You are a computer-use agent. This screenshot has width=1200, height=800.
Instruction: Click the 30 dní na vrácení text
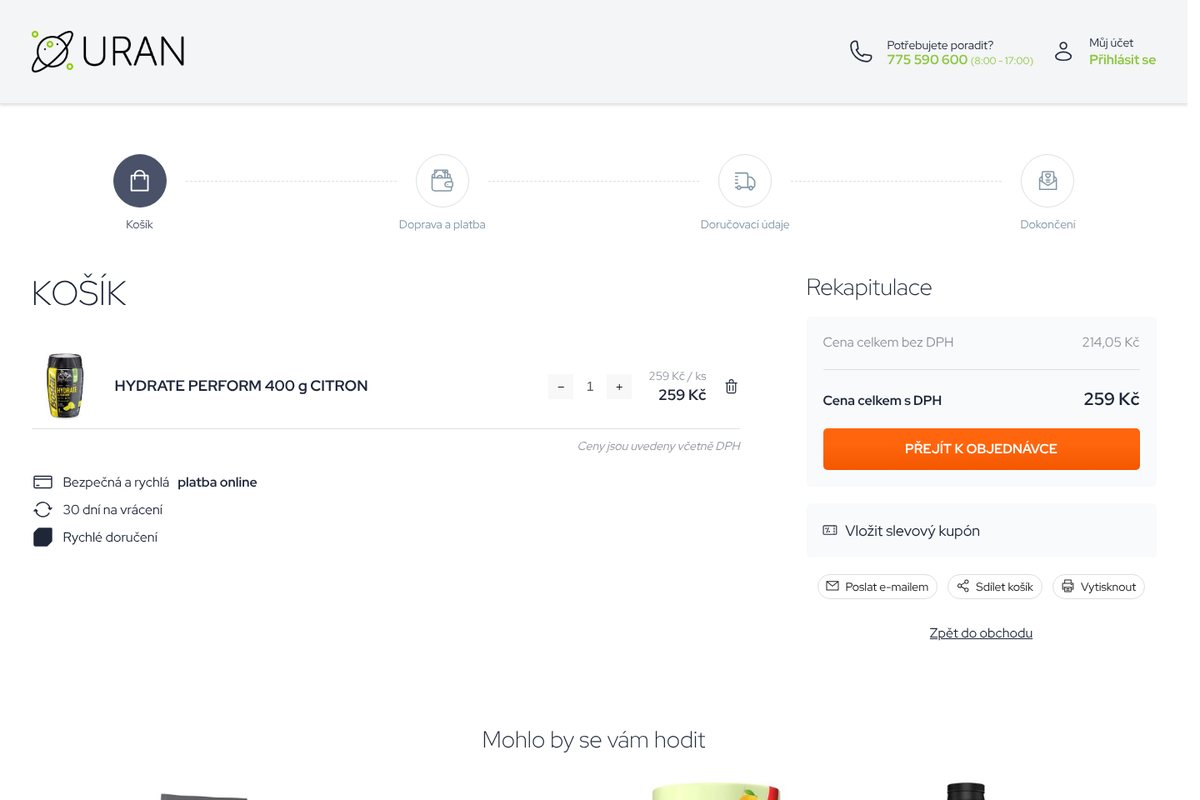(x=113, y=510)
